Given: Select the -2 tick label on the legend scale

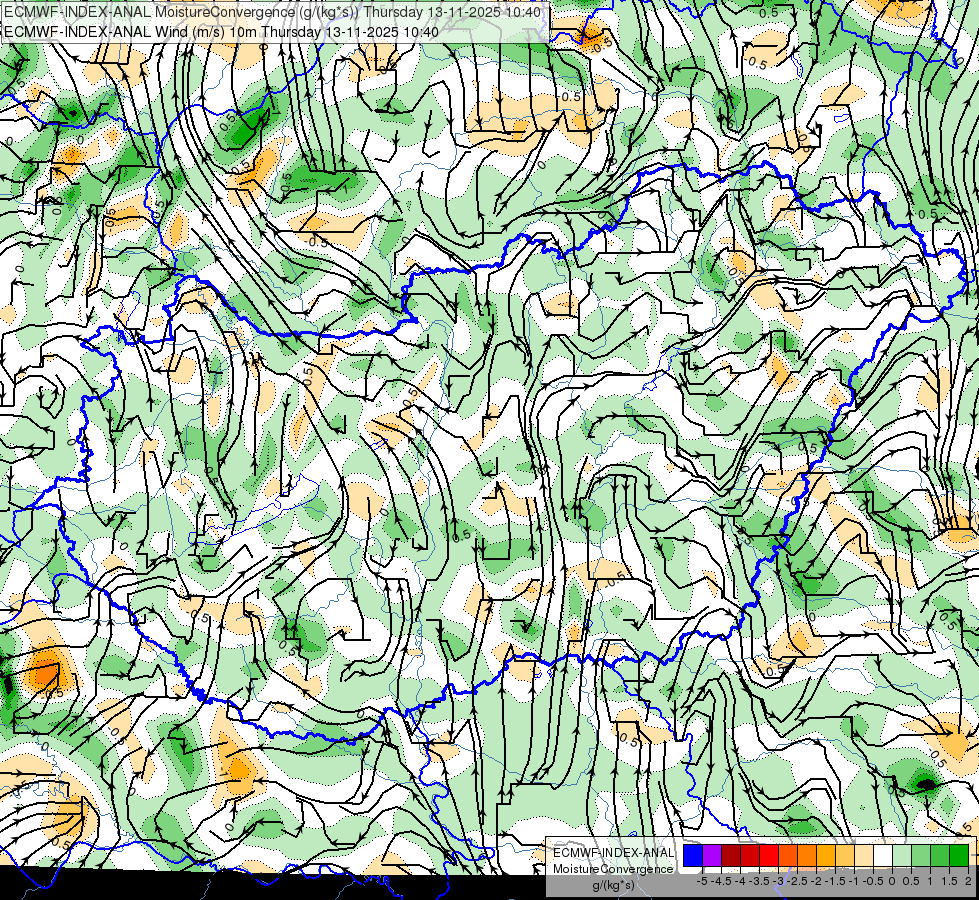Looking at the screenshot, I should (x=817, y=881).
